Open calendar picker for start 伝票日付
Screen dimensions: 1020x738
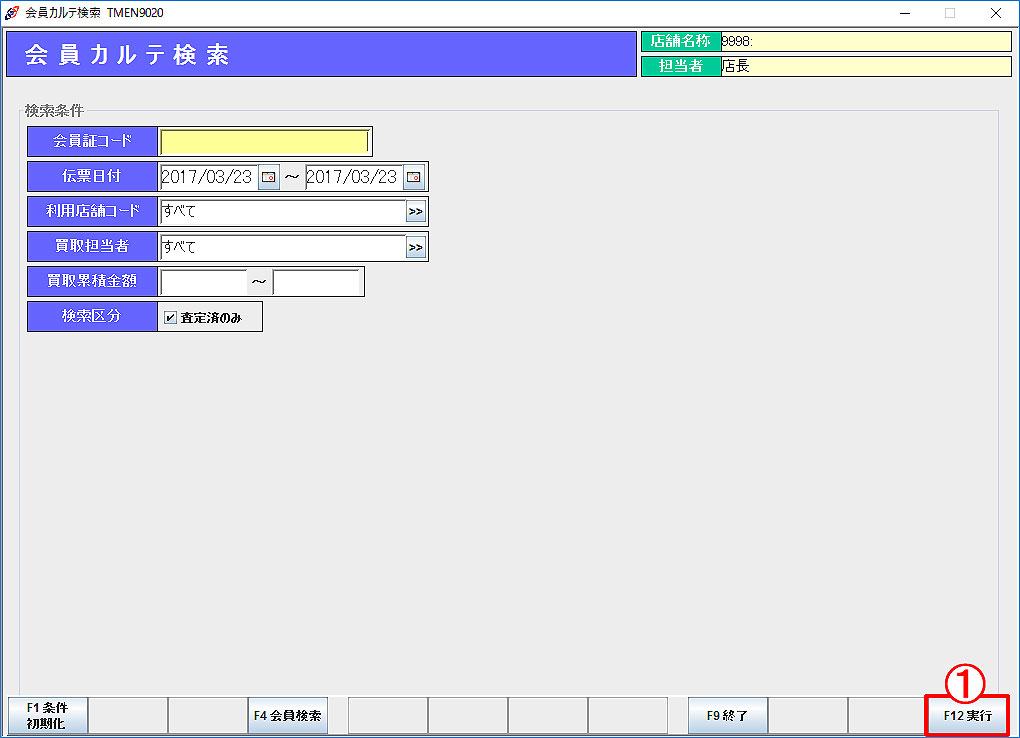(269, 177)
